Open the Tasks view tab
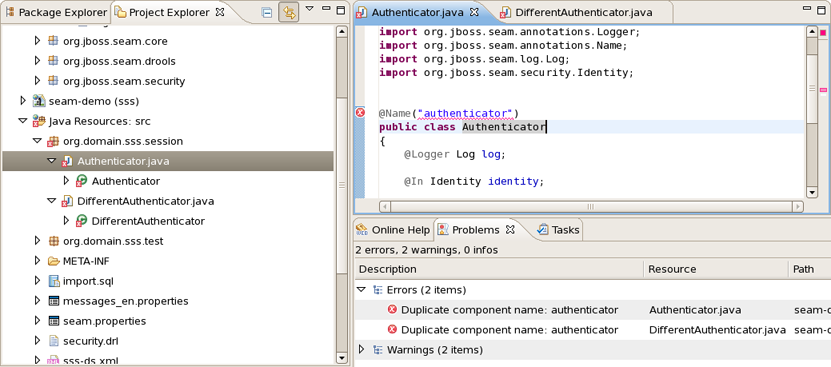Screen dimensions: 831x367 click(559, 230)
